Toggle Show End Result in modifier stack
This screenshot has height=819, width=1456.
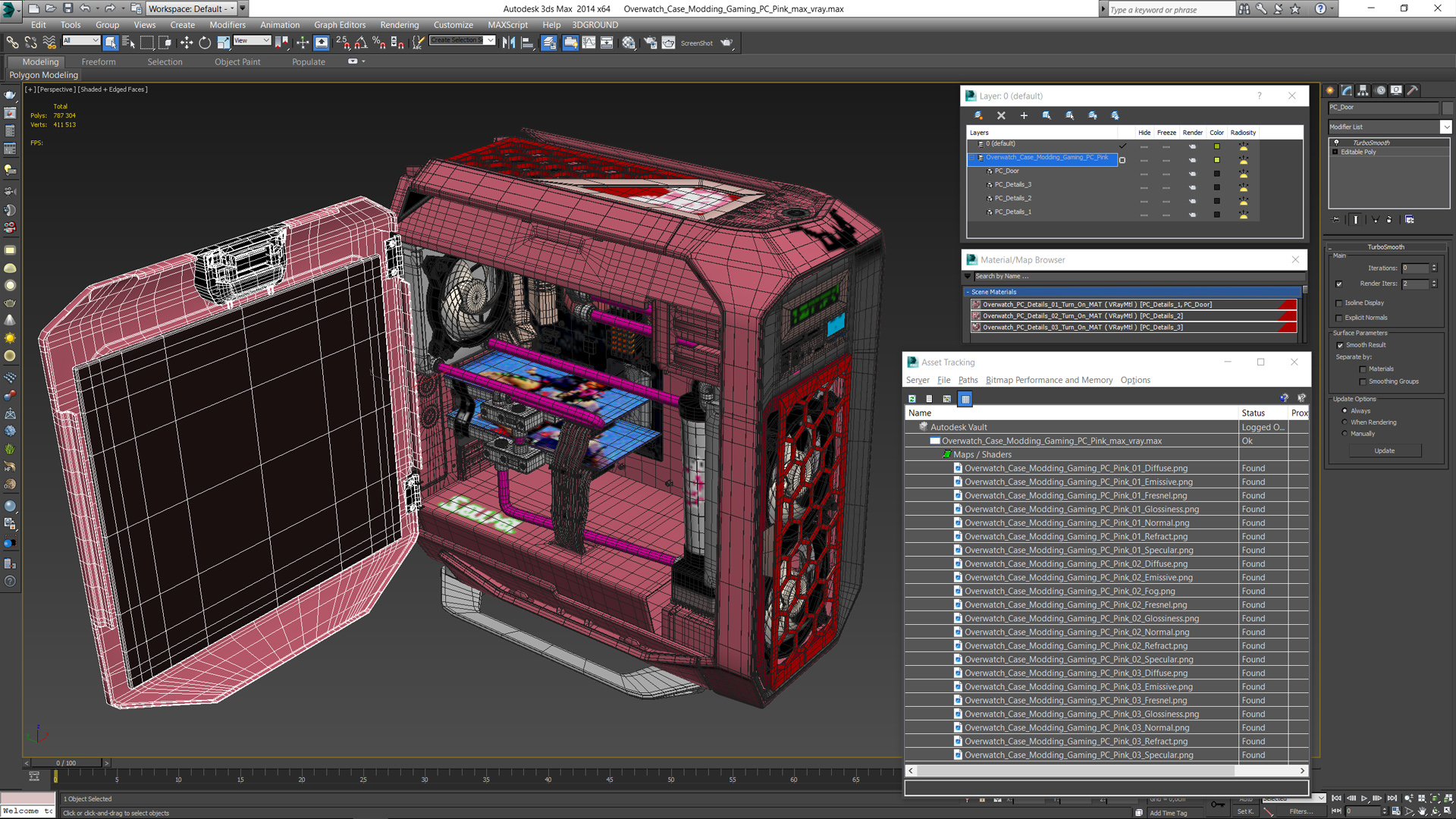(x=1356, y=219)
